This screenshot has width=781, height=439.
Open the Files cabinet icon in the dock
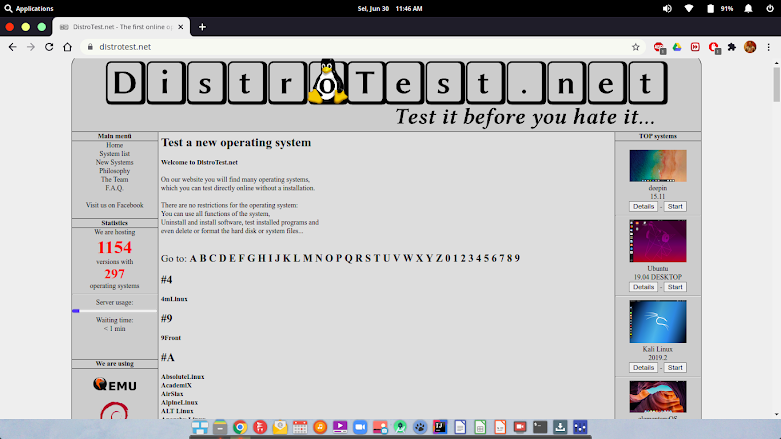[220, 427]
